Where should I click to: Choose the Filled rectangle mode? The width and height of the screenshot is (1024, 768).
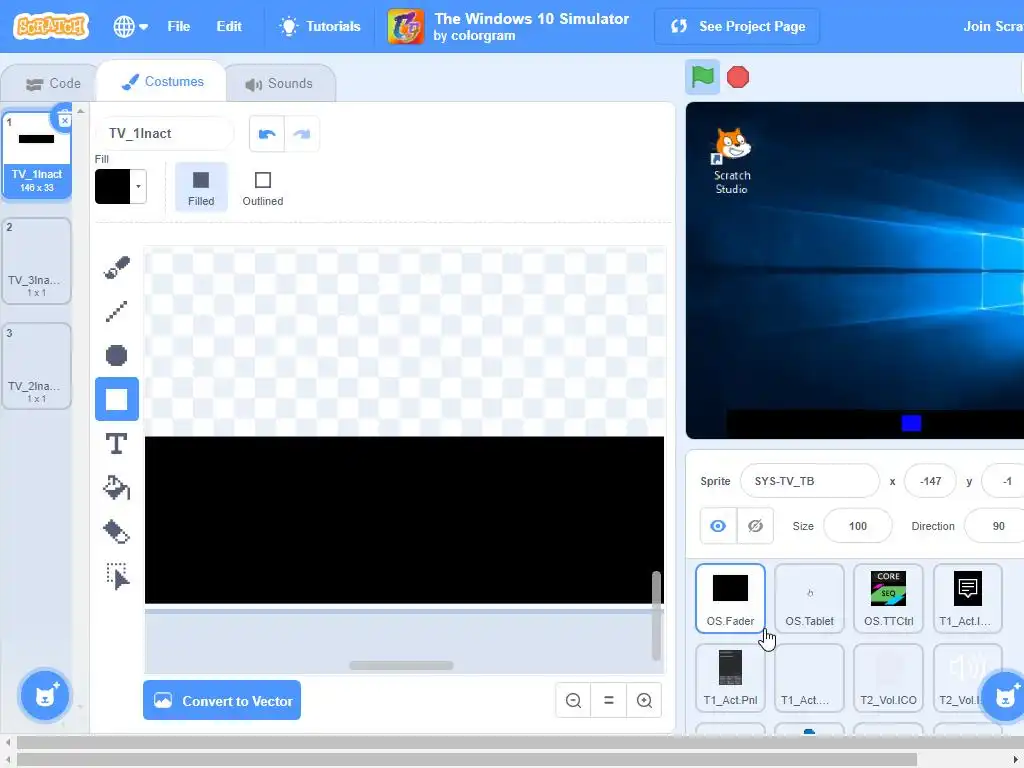pyautogui.click(x=201, y=187)
